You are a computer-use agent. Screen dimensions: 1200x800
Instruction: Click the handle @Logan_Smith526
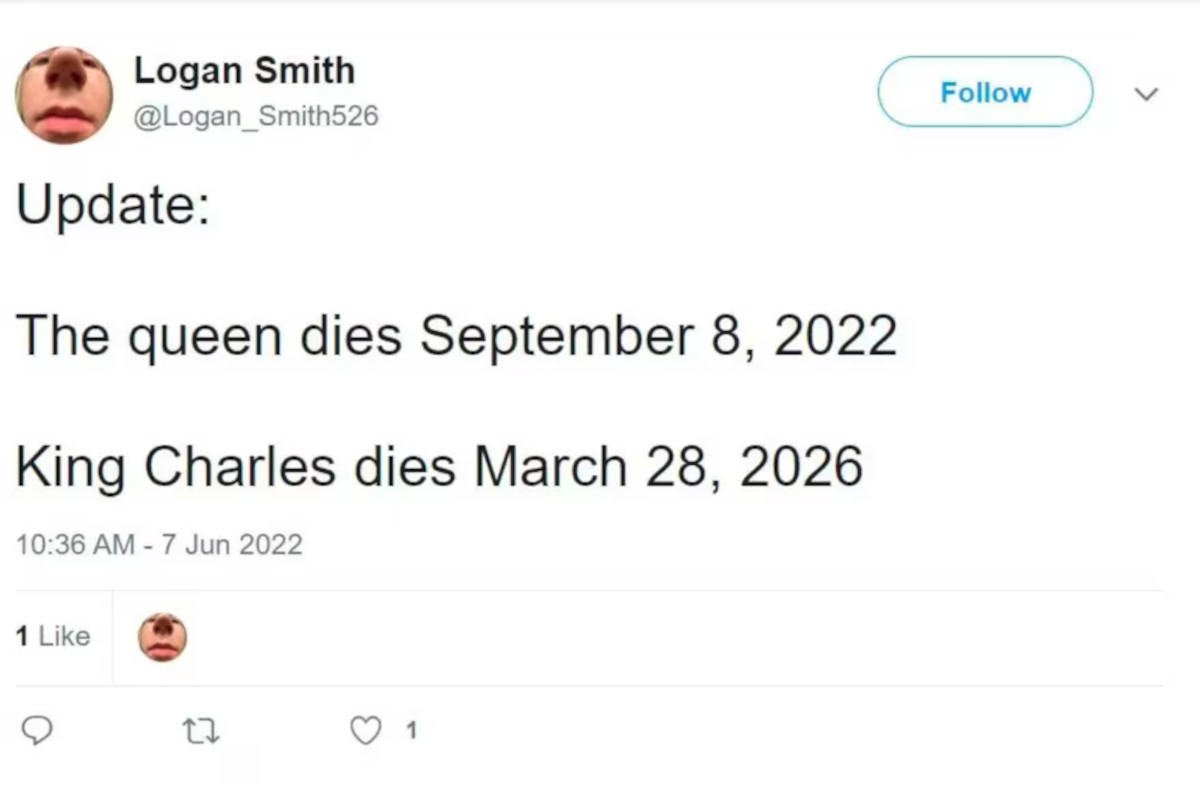tap(256, 115)
